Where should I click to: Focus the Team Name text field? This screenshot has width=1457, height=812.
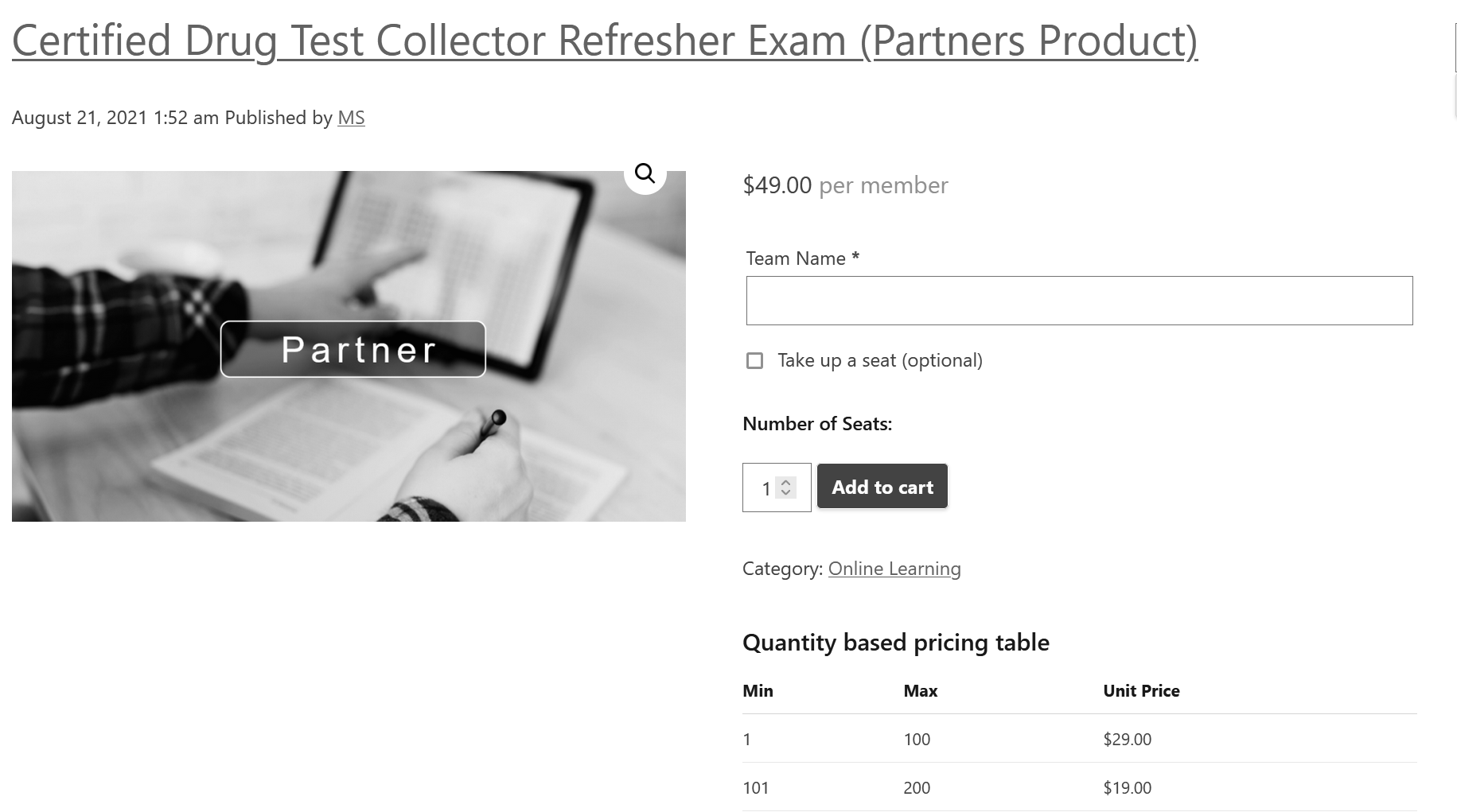tap(1079, 301)
